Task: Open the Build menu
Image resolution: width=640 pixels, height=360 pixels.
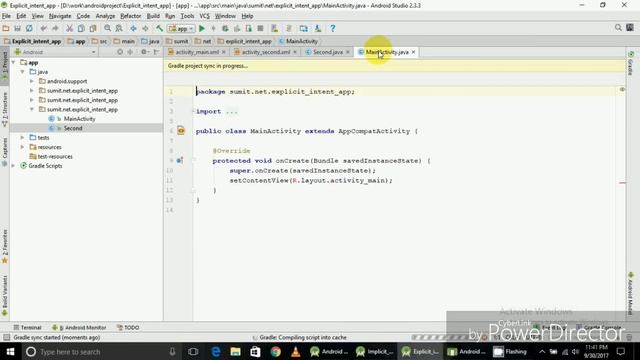Action: (153, 16)
